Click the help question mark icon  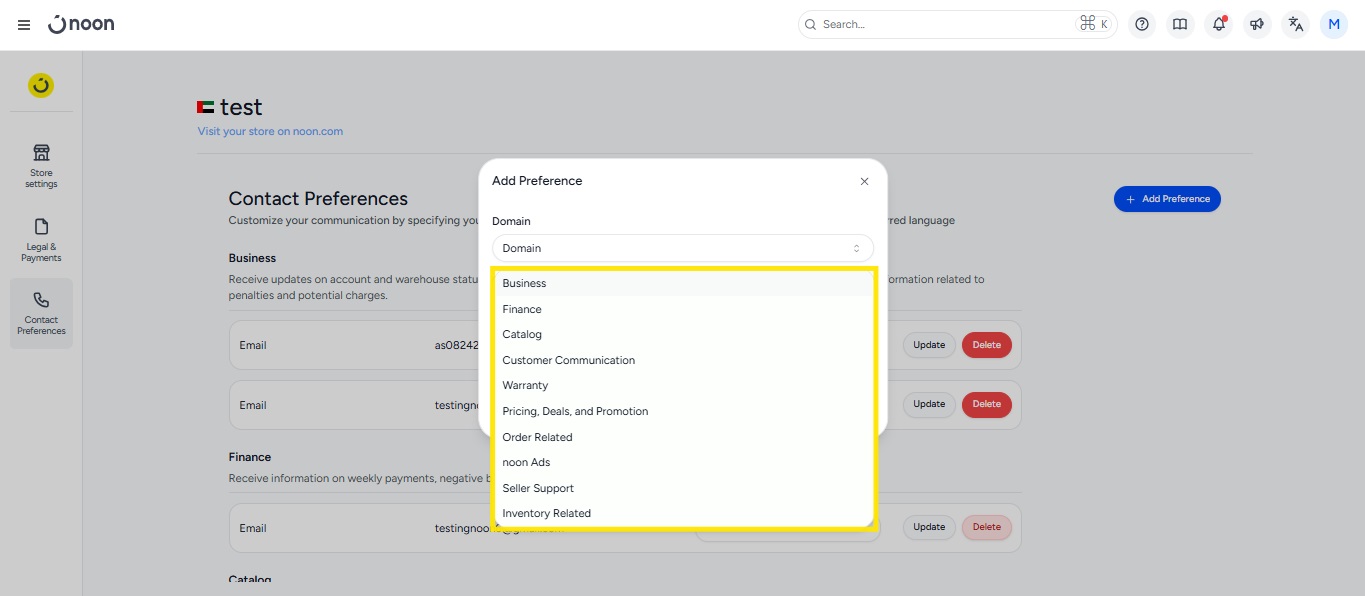pos(1142,25)
